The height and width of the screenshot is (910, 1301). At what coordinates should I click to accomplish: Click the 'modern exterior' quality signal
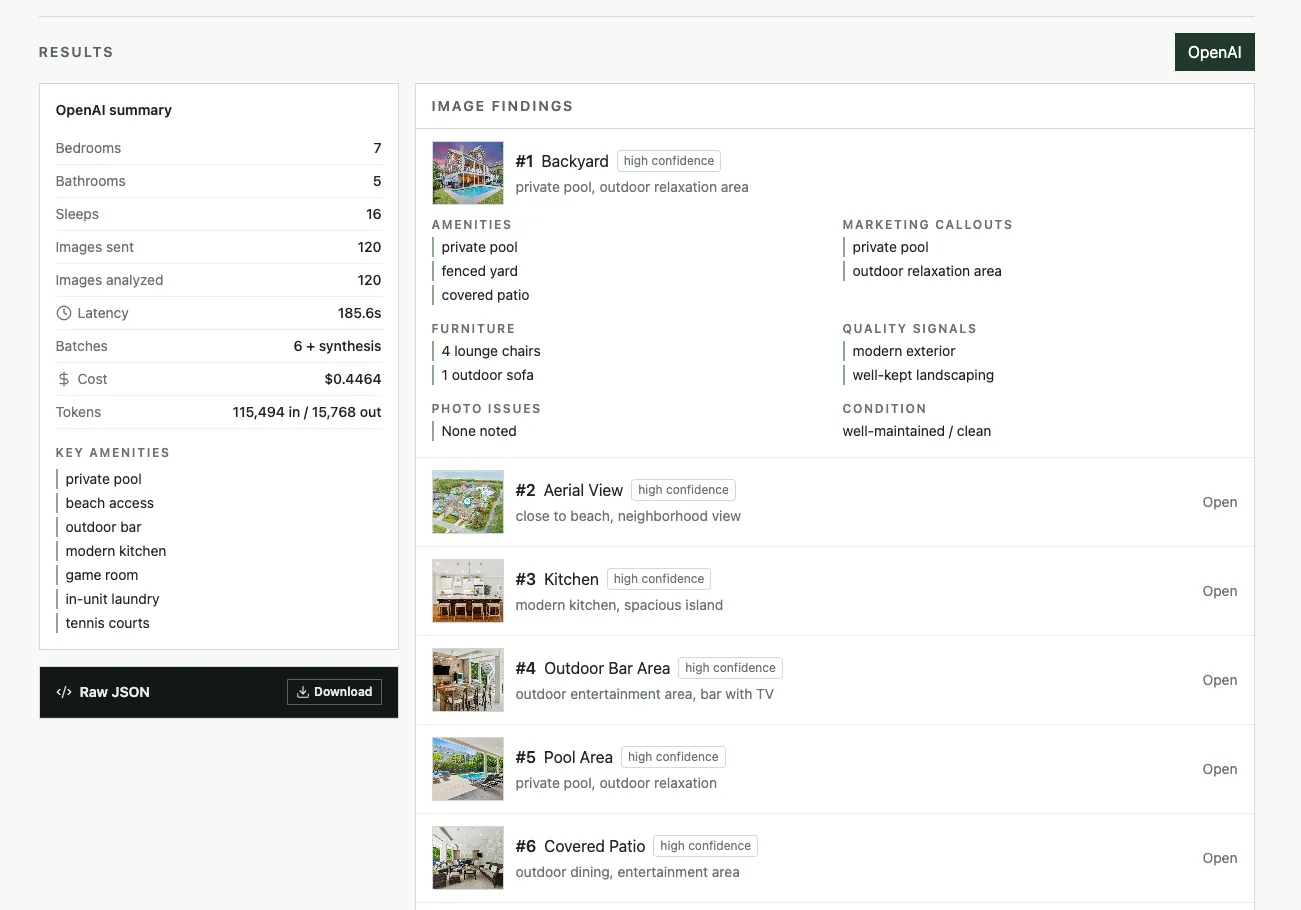pyautogui.click(x=904, y=351)
